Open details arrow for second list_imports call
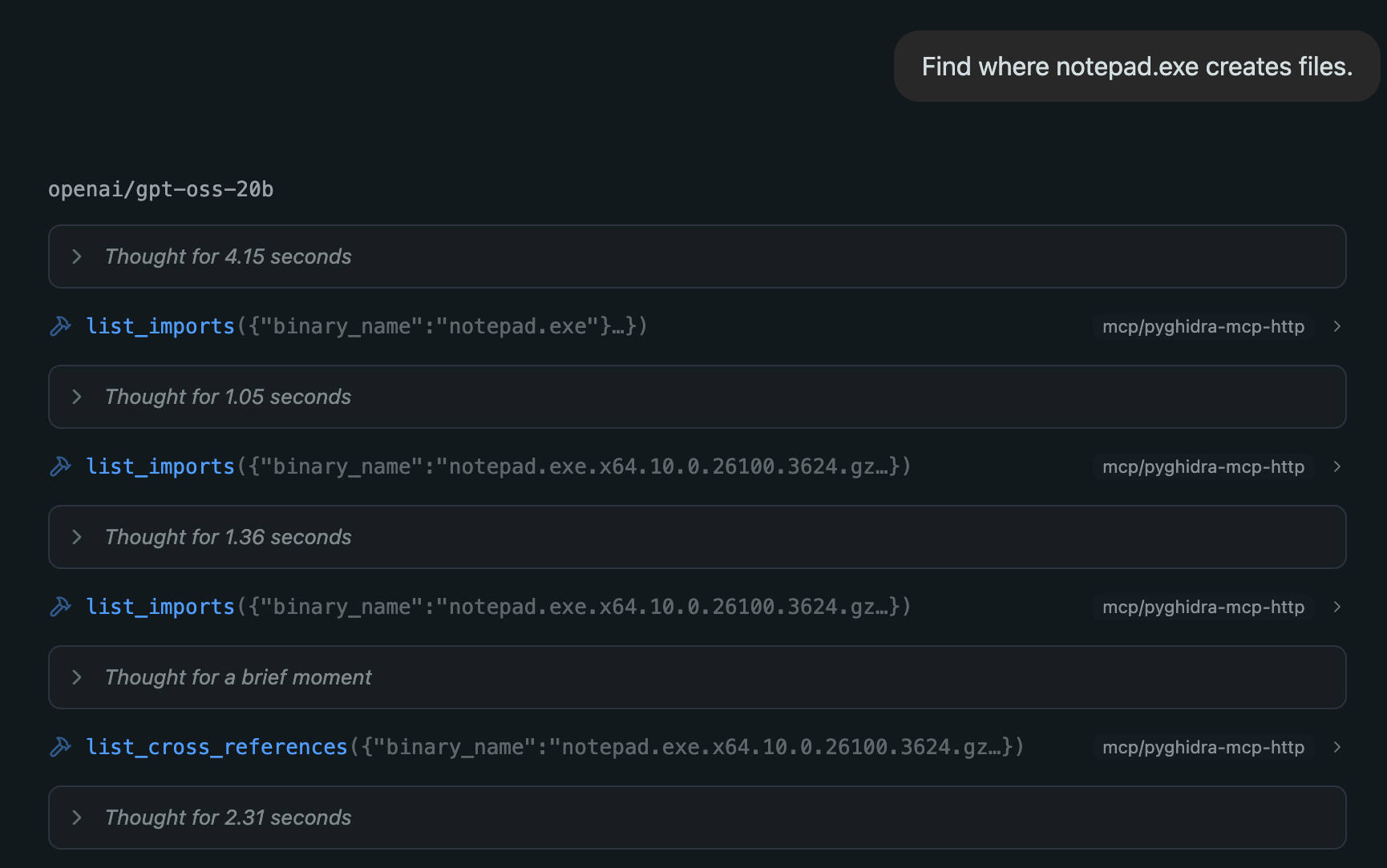Viewport: 1387px width, 868px height. point(1336,466)
